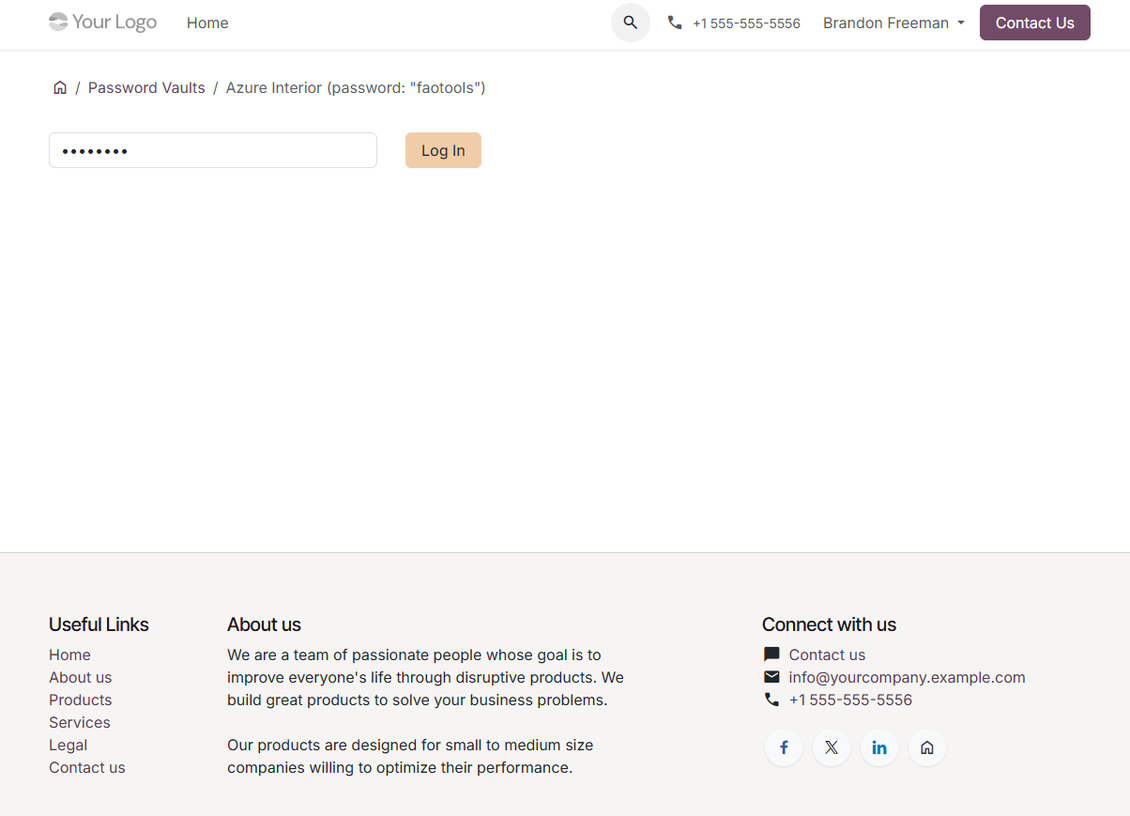
Task: Open the Home menu item in header
Action: coord(208,23)
